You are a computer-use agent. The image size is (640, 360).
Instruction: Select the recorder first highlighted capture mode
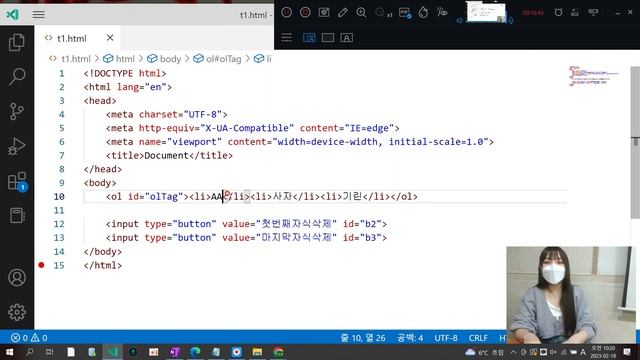[x=309, y=38]
